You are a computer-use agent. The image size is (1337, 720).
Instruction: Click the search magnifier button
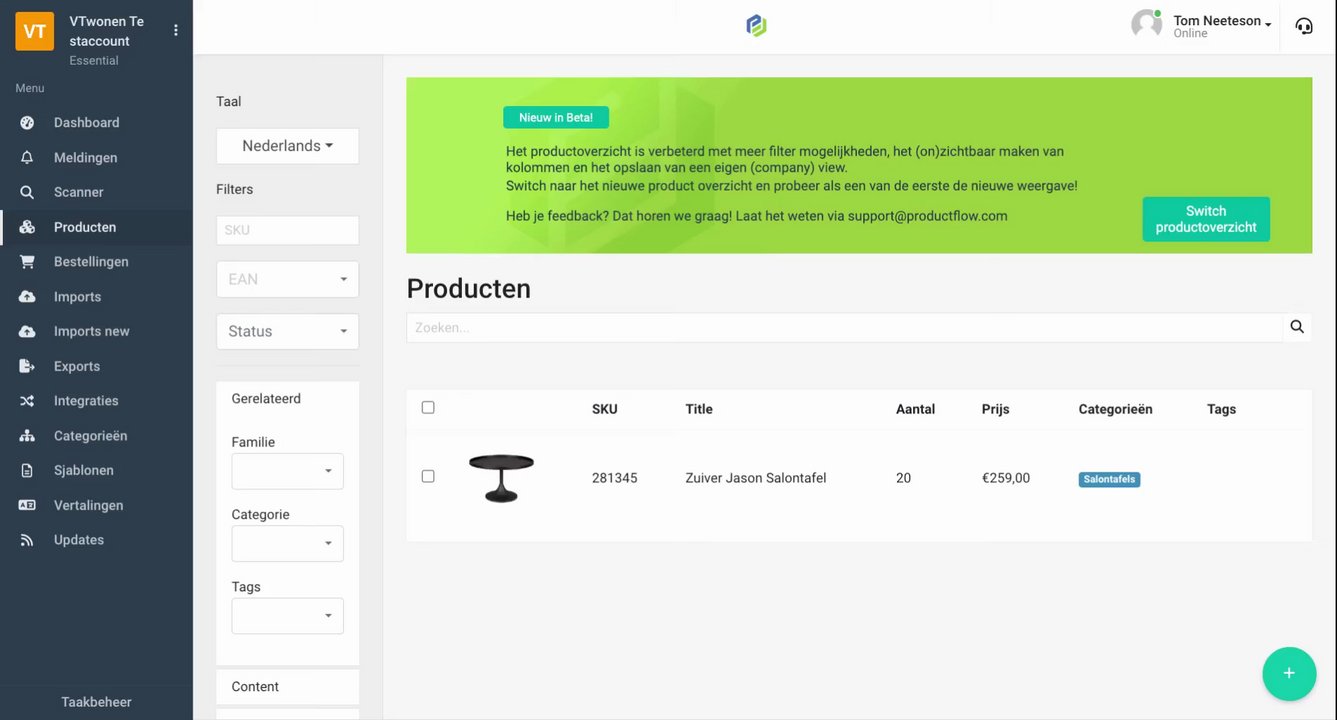1297,327
